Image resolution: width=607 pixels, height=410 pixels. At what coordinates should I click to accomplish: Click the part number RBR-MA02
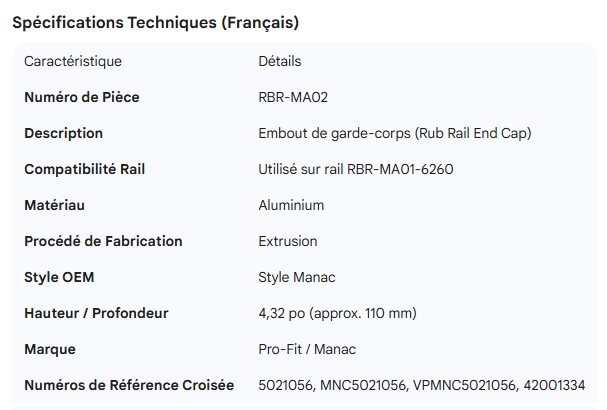(x=293, y=97)
